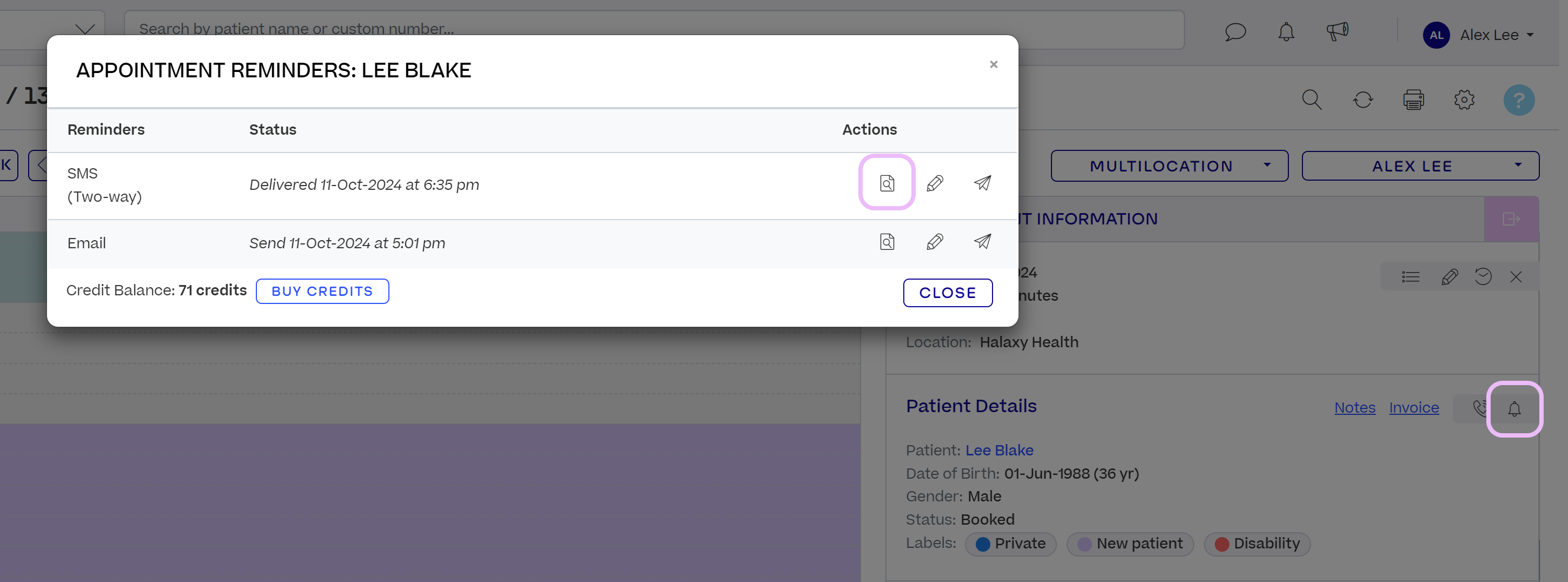
Task: Open calendar settings gear
Action: (x=1465, y=100)
